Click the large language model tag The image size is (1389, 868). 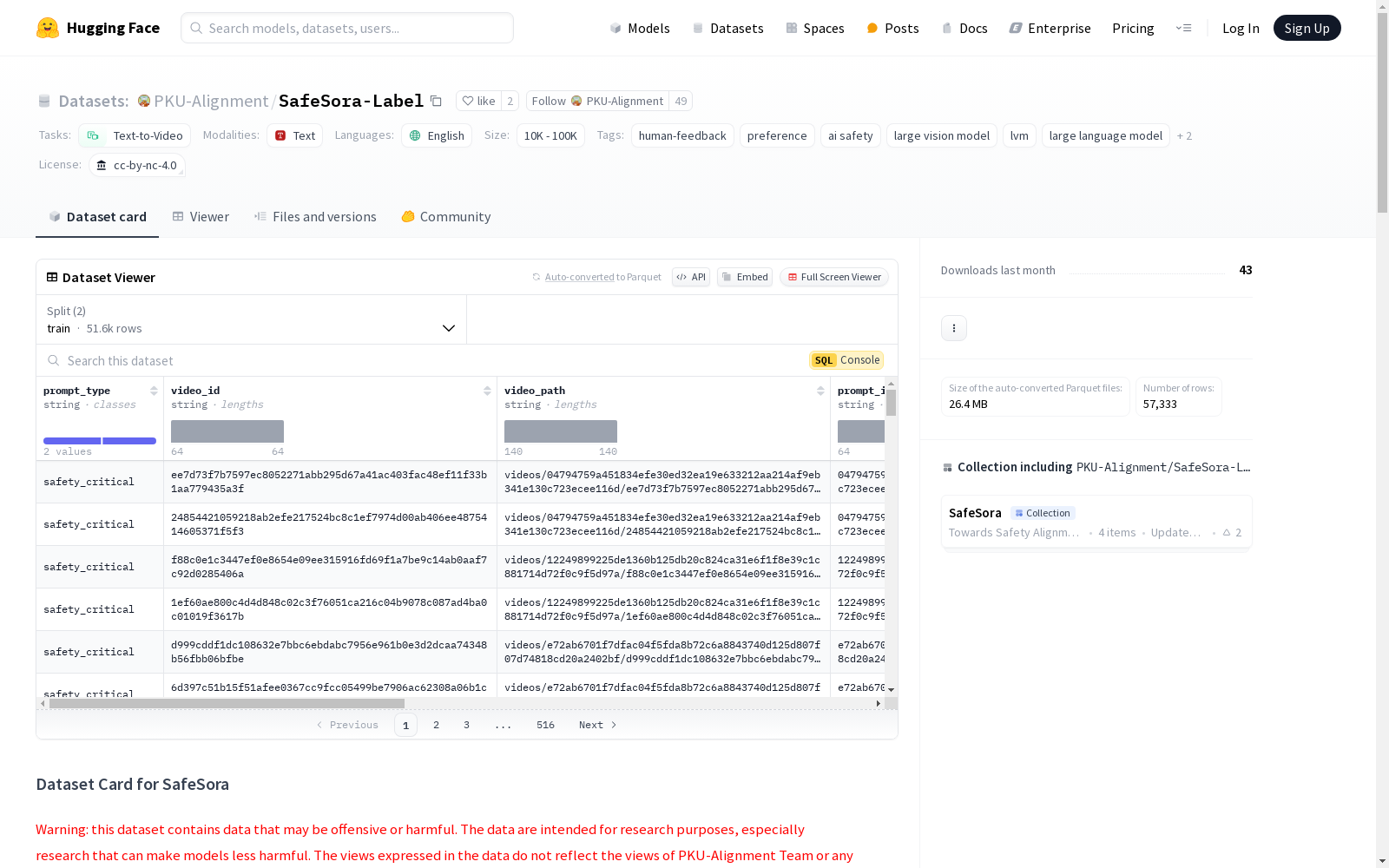pos(1105,135)
